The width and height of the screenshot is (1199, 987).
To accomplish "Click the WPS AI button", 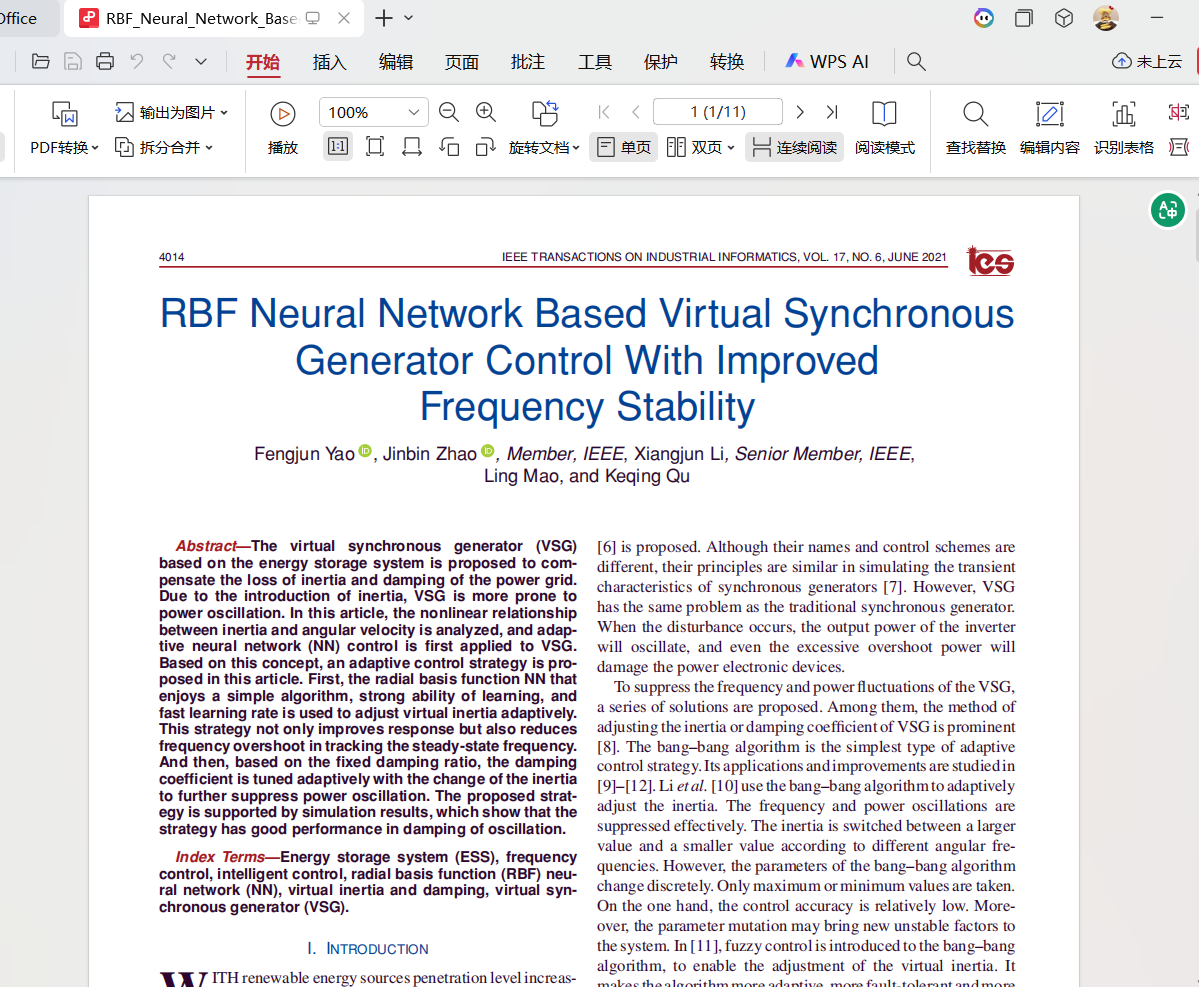I will (827, 62).
